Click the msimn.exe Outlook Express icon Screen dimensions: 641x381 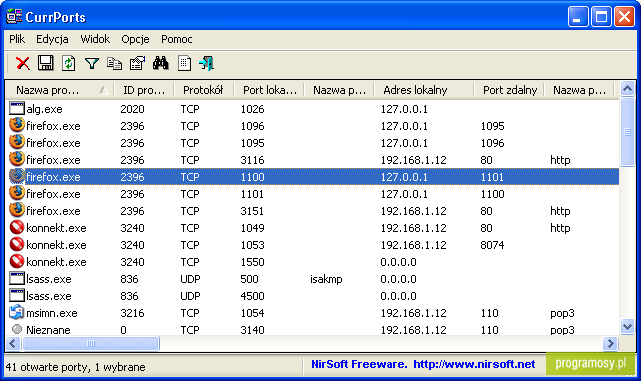(x=17, y=312)
